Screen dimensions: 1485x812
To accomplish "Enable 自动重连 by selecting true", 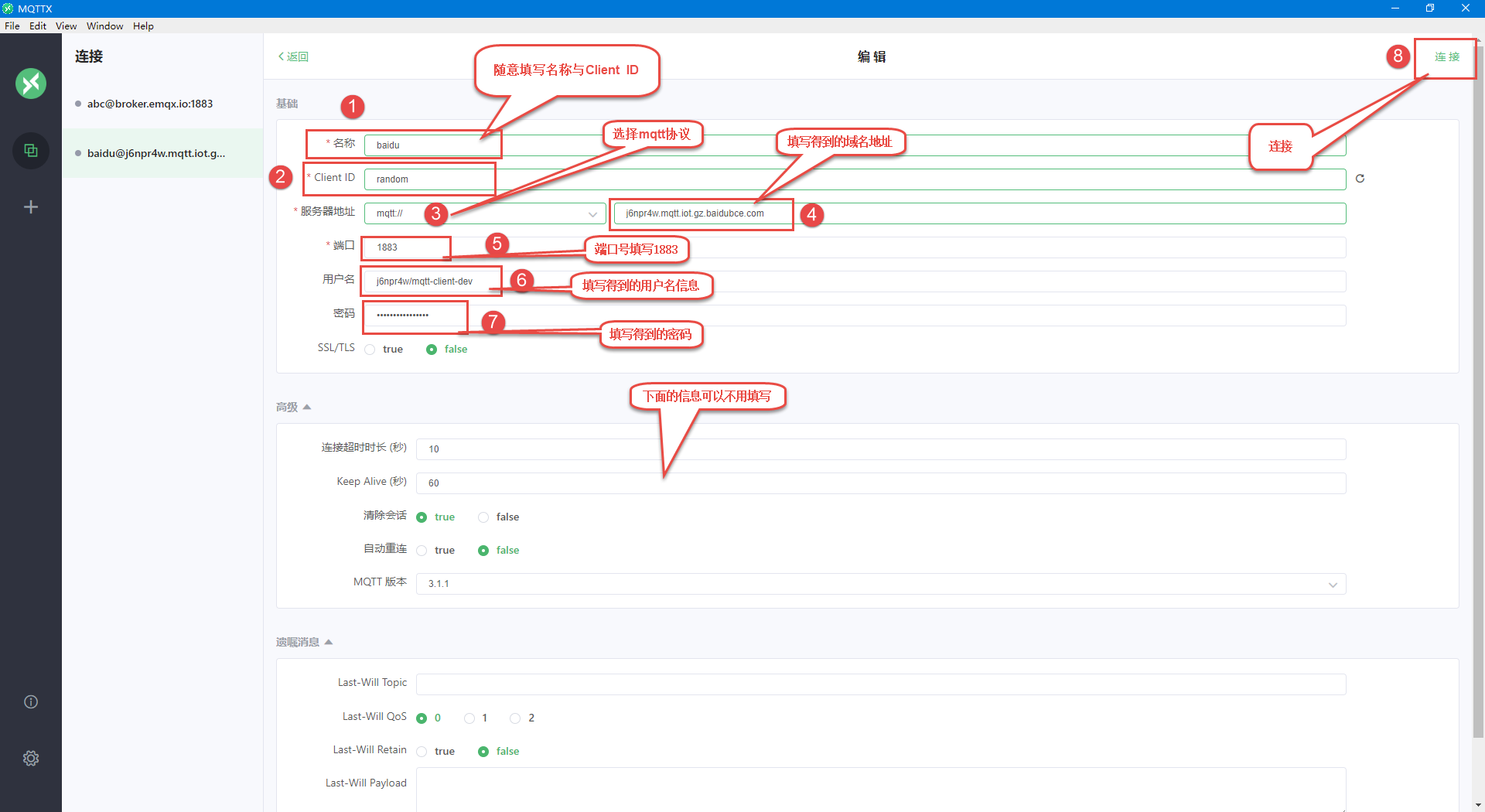I will 422,550.
